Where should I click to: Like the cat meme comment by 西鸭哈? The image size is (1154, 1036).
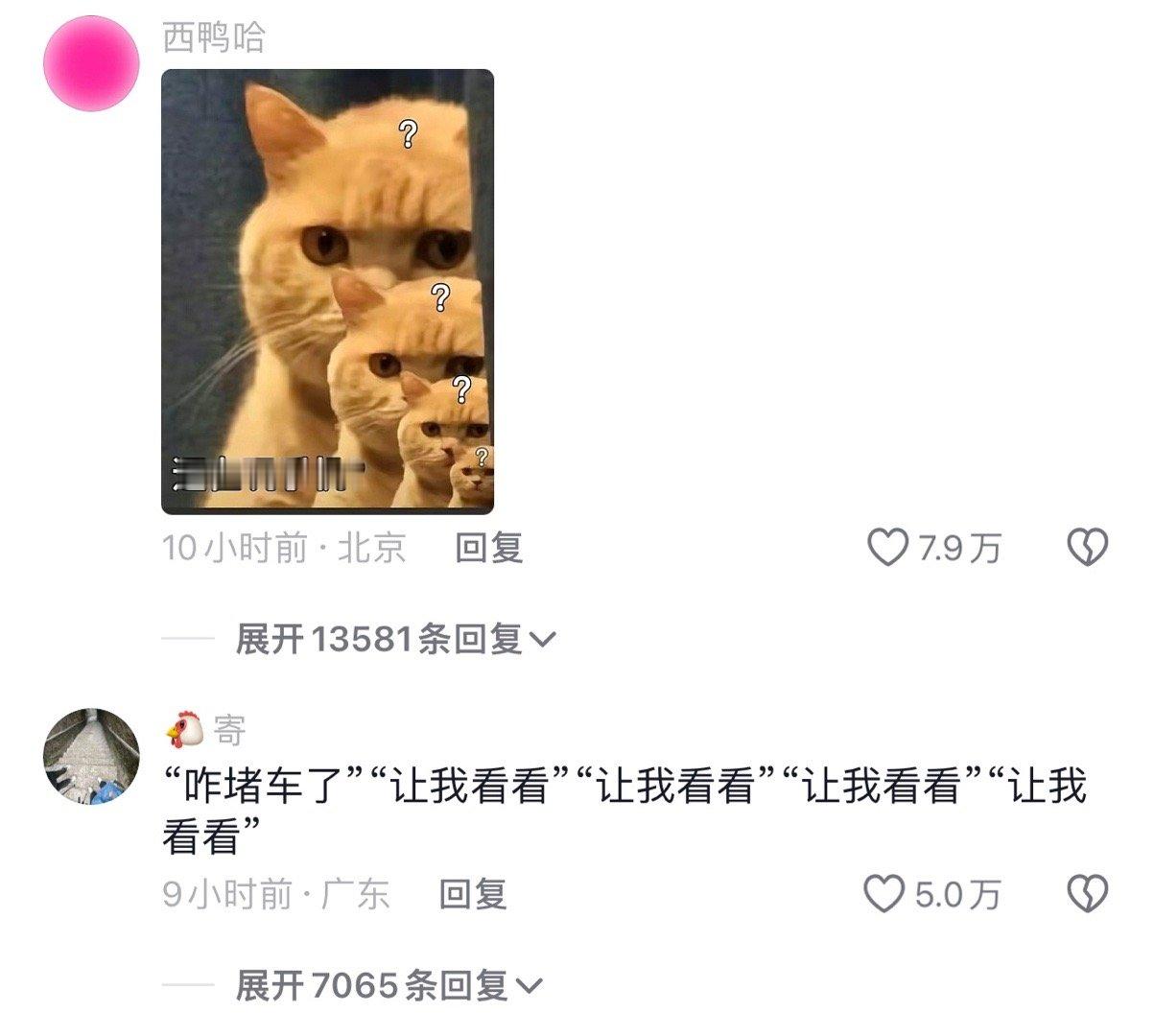click(x=887, y=548)
